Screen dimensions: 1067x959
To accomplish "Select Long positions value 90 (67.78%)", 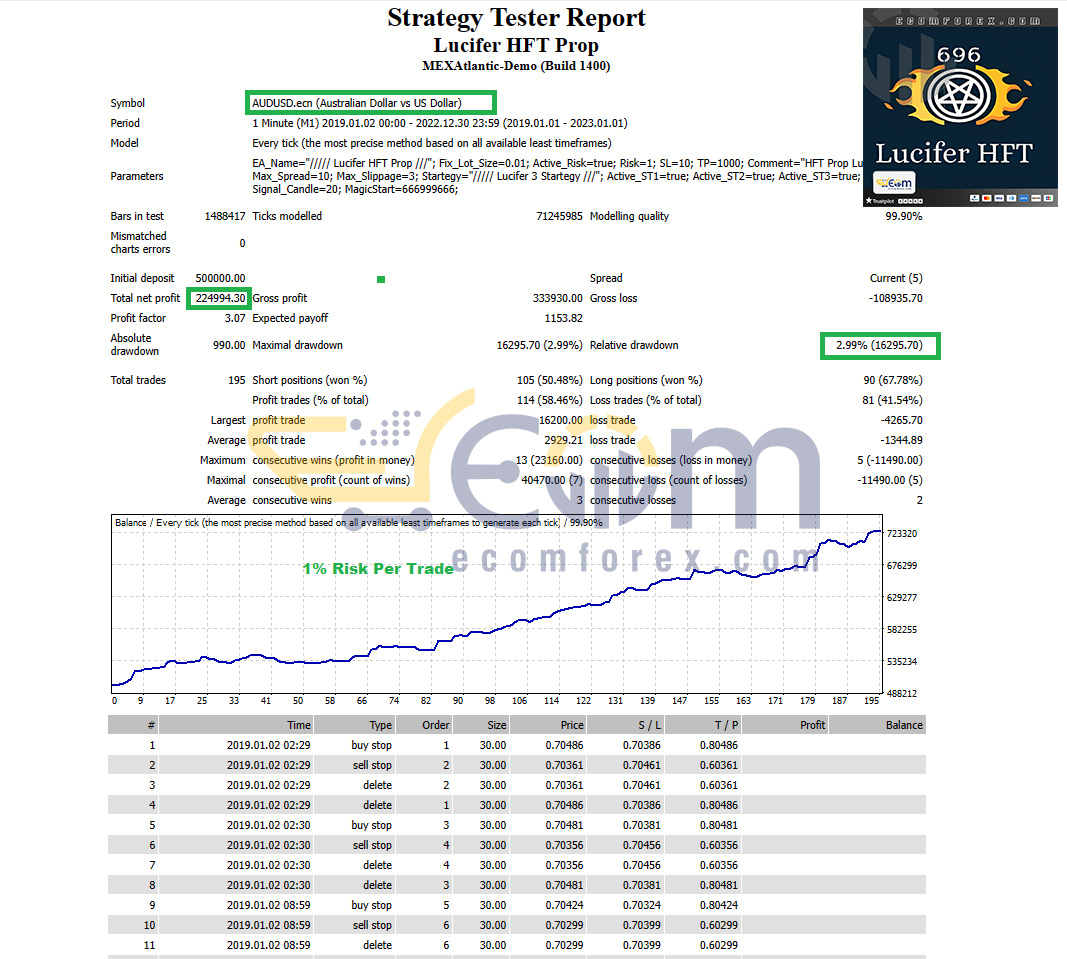I will coord(893,380).
